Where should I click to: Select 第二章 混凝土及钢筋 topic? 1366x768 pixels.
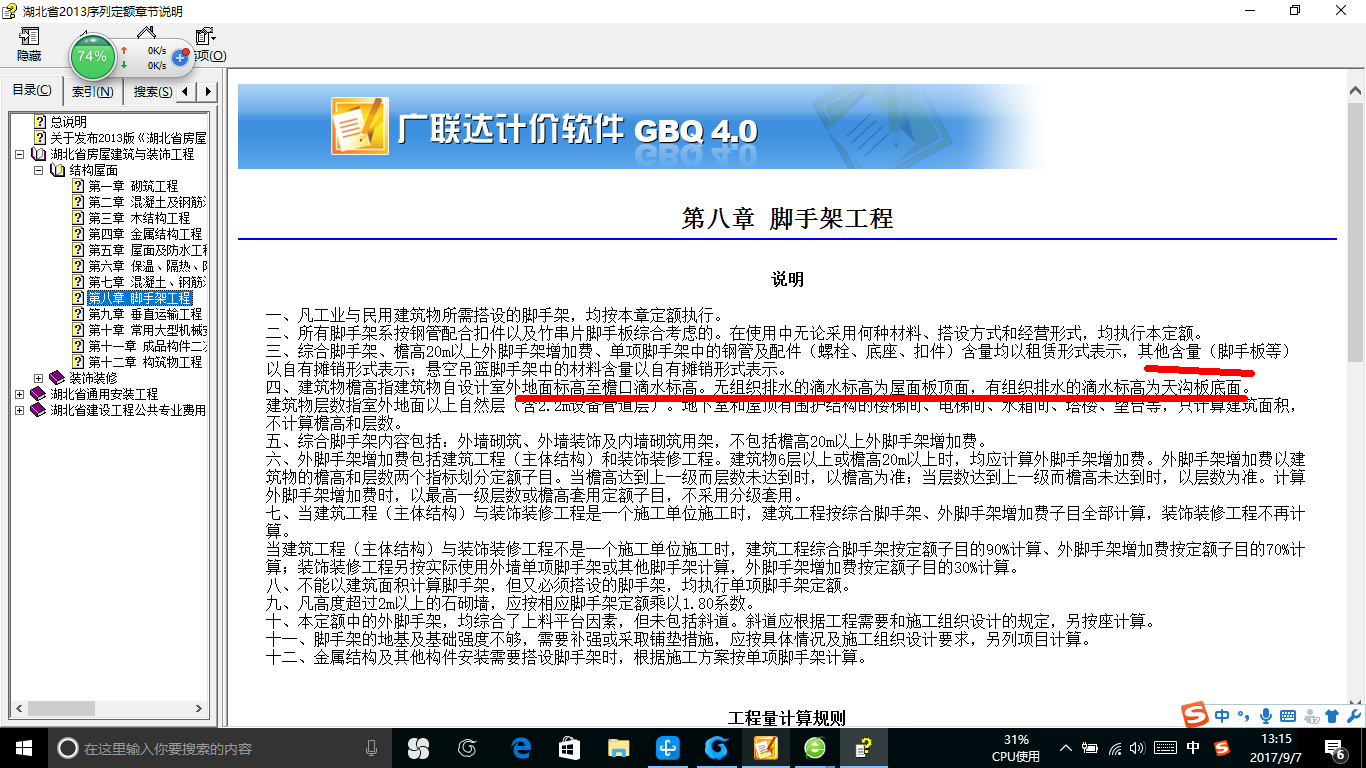click(x=147, y=202)
